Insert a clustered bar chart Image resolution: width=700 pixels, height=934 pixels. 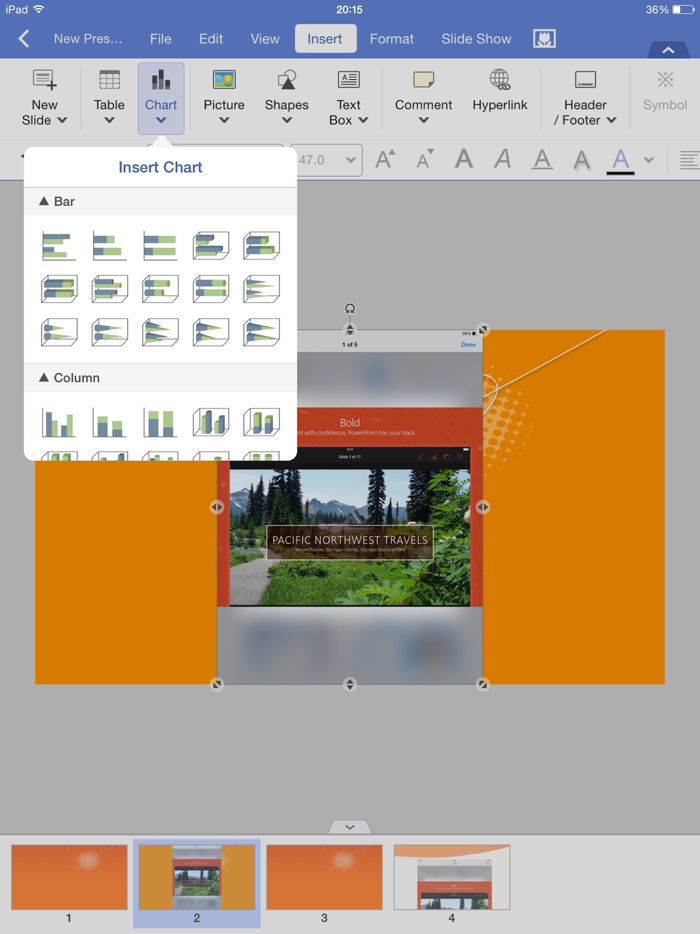[x=58, y=245]
